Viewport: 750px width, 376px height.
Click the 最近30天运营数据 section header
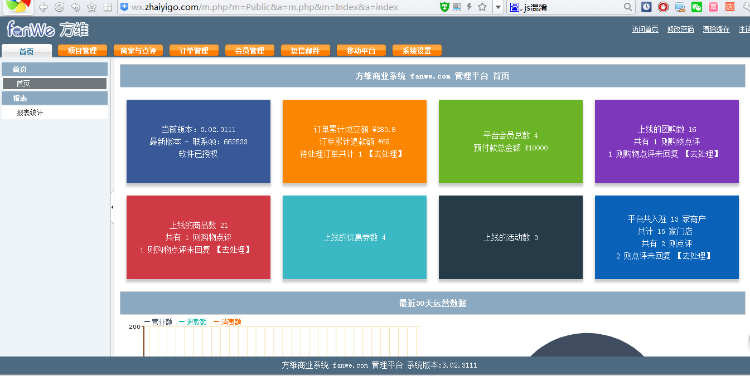[x=432, y=303]
